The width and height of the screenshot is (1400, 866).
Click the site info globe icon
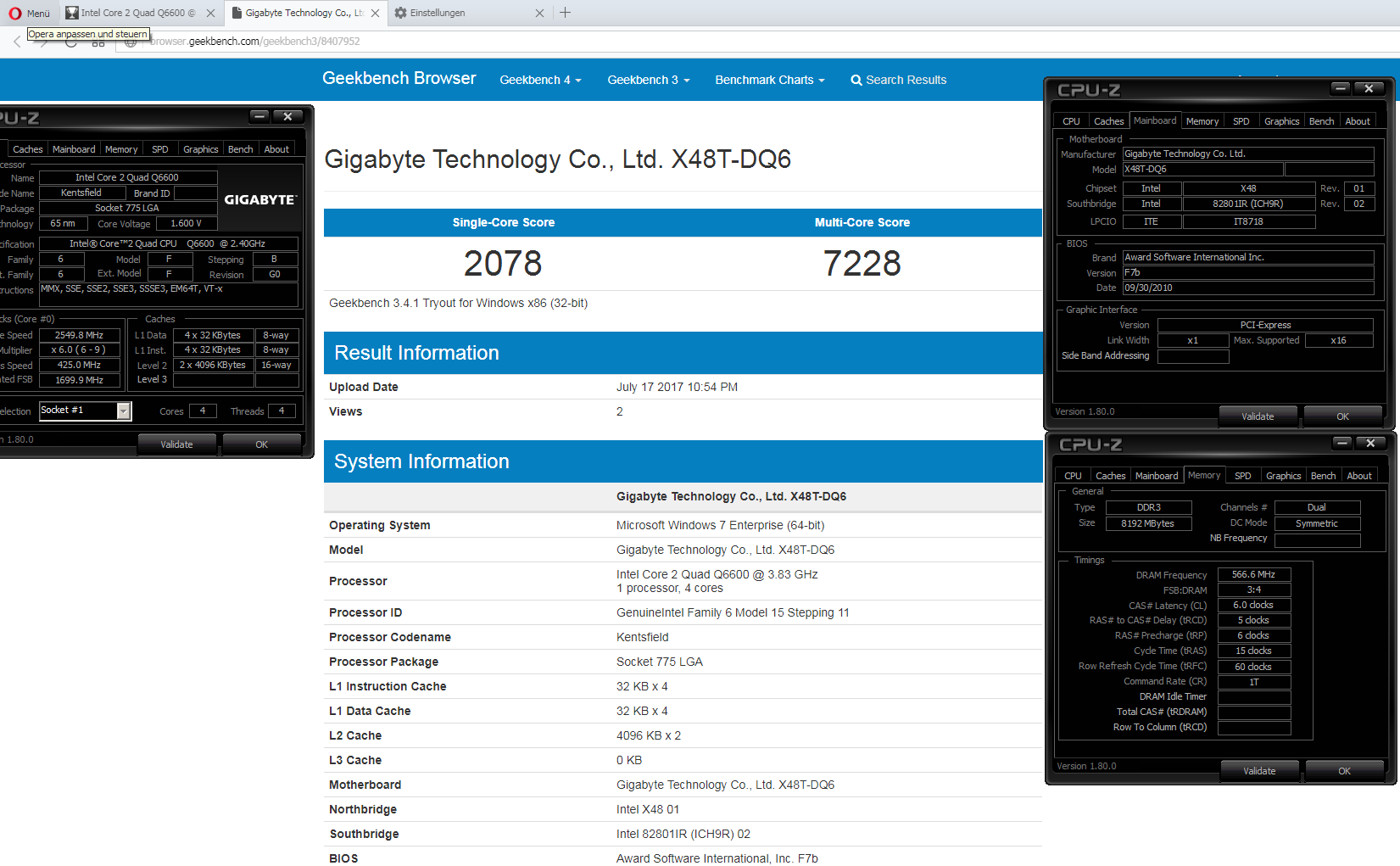pos(131,42)
